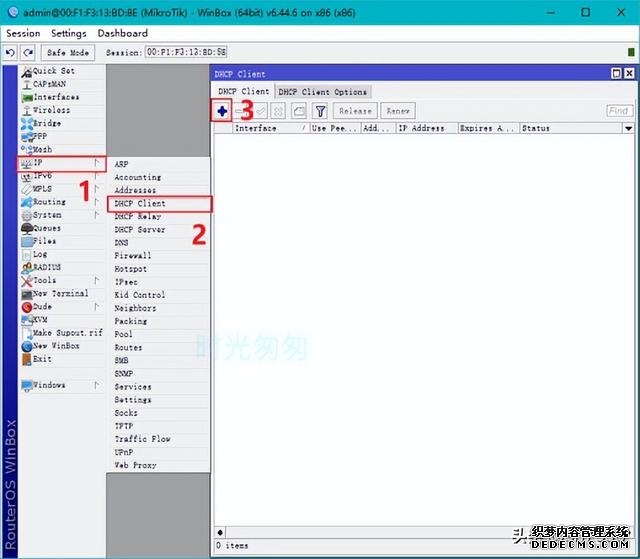Expand the IP submenu
Viewport: 640px width, 559px height.
click(62, 163)
